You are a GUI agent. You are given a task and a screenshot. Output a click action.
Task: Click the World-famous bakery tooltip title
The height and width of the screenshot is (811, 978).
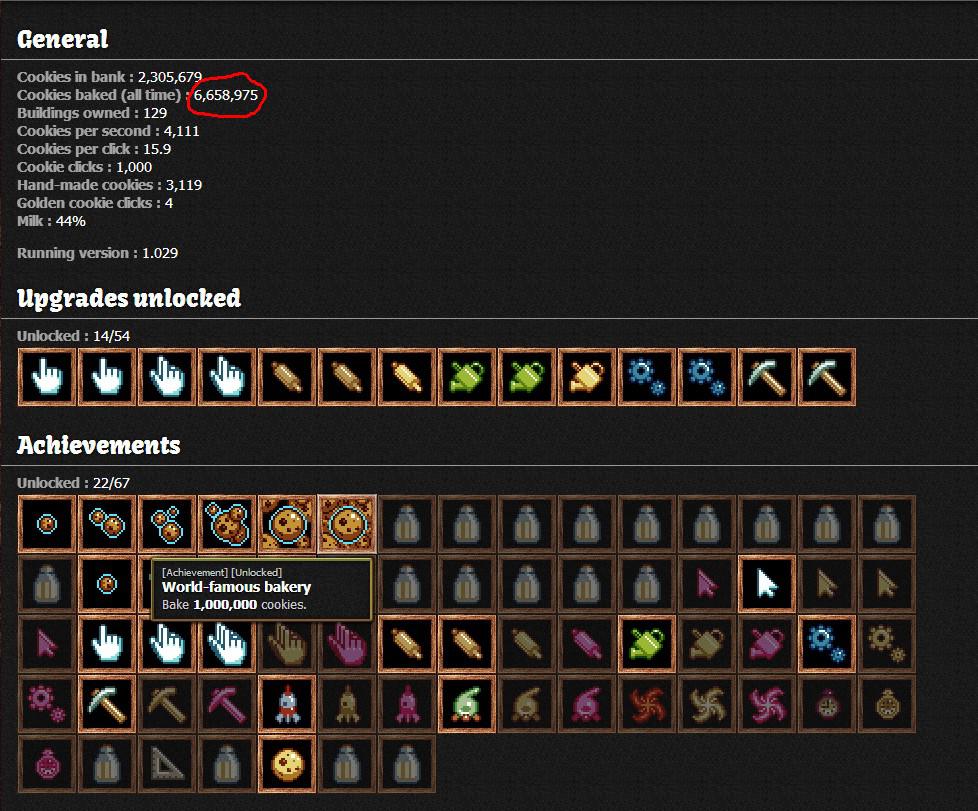point(236,587)
